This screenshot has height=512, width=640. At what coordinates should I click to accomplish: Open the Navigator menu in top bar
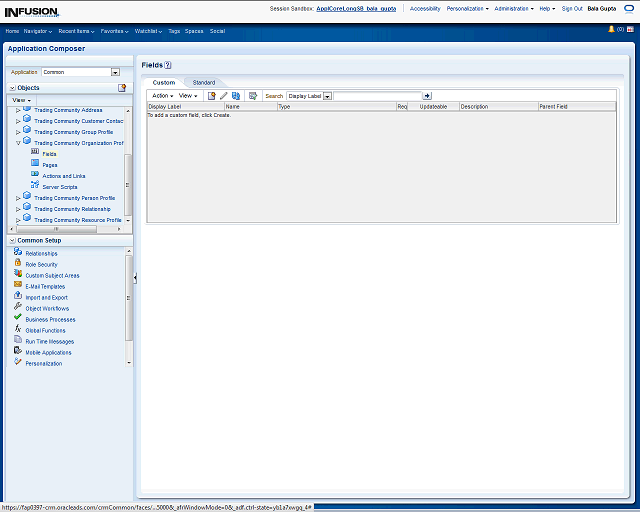click(38, 31)
